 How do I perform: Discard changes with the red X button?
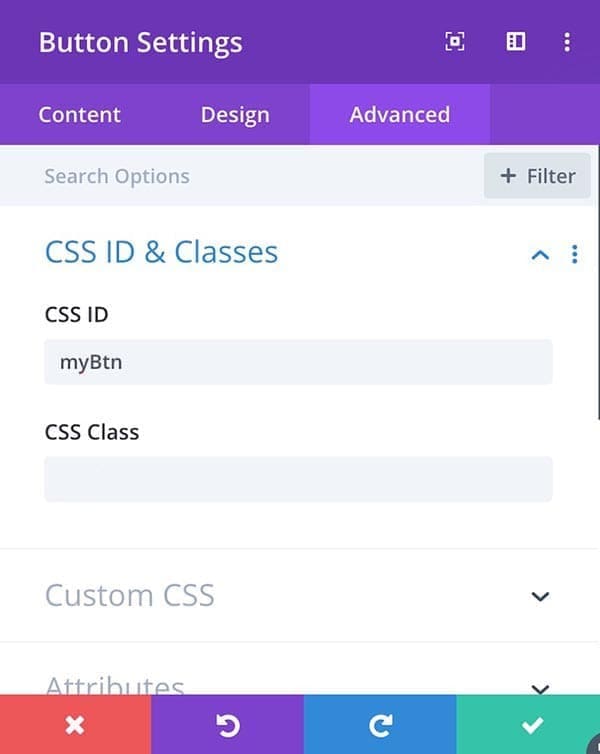(x=75, y=724)
